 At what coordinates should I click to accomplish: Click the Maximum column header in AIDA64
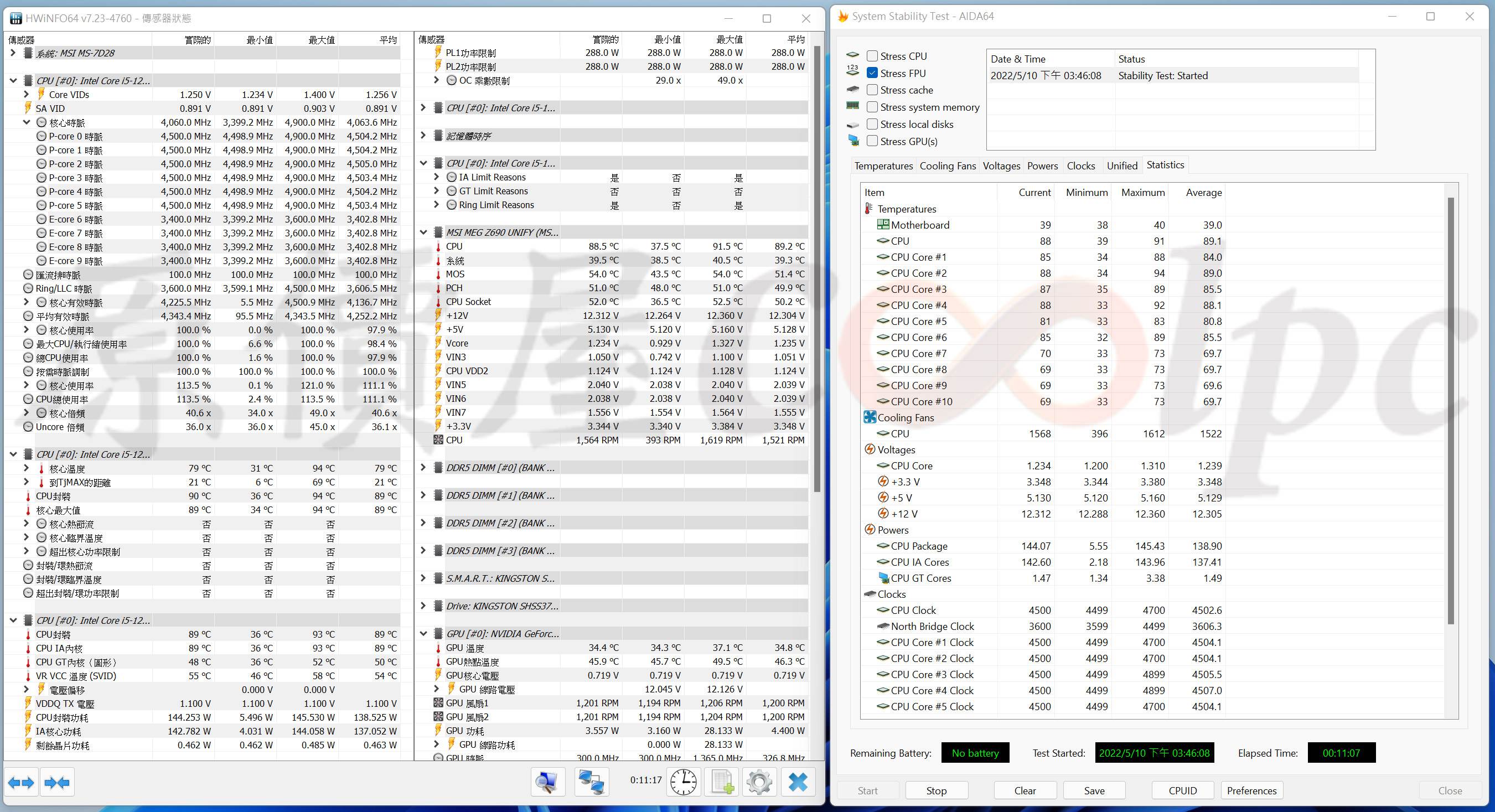pos(1142,192)
